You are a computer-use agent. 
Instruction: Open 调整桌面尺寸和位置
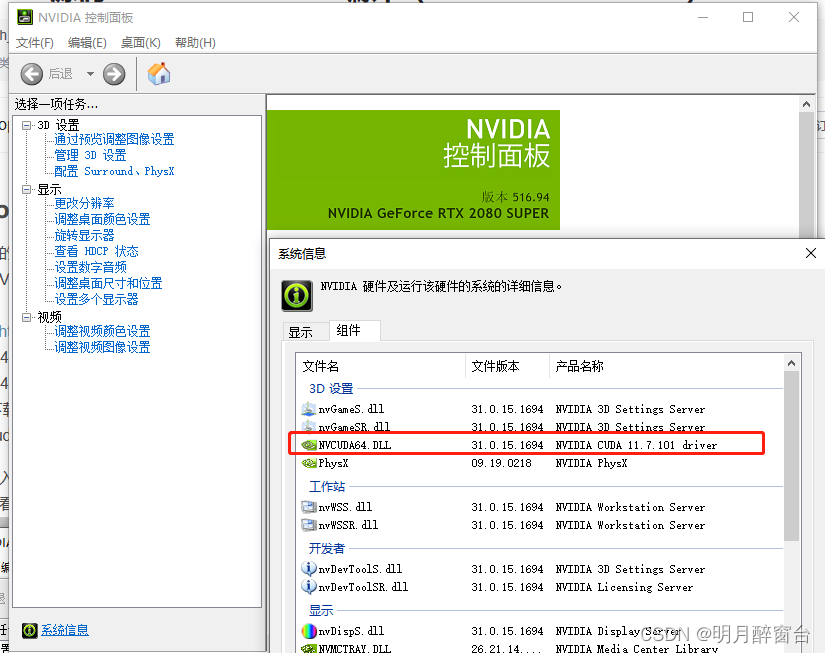pyautogui.click(x=108, y=284)
